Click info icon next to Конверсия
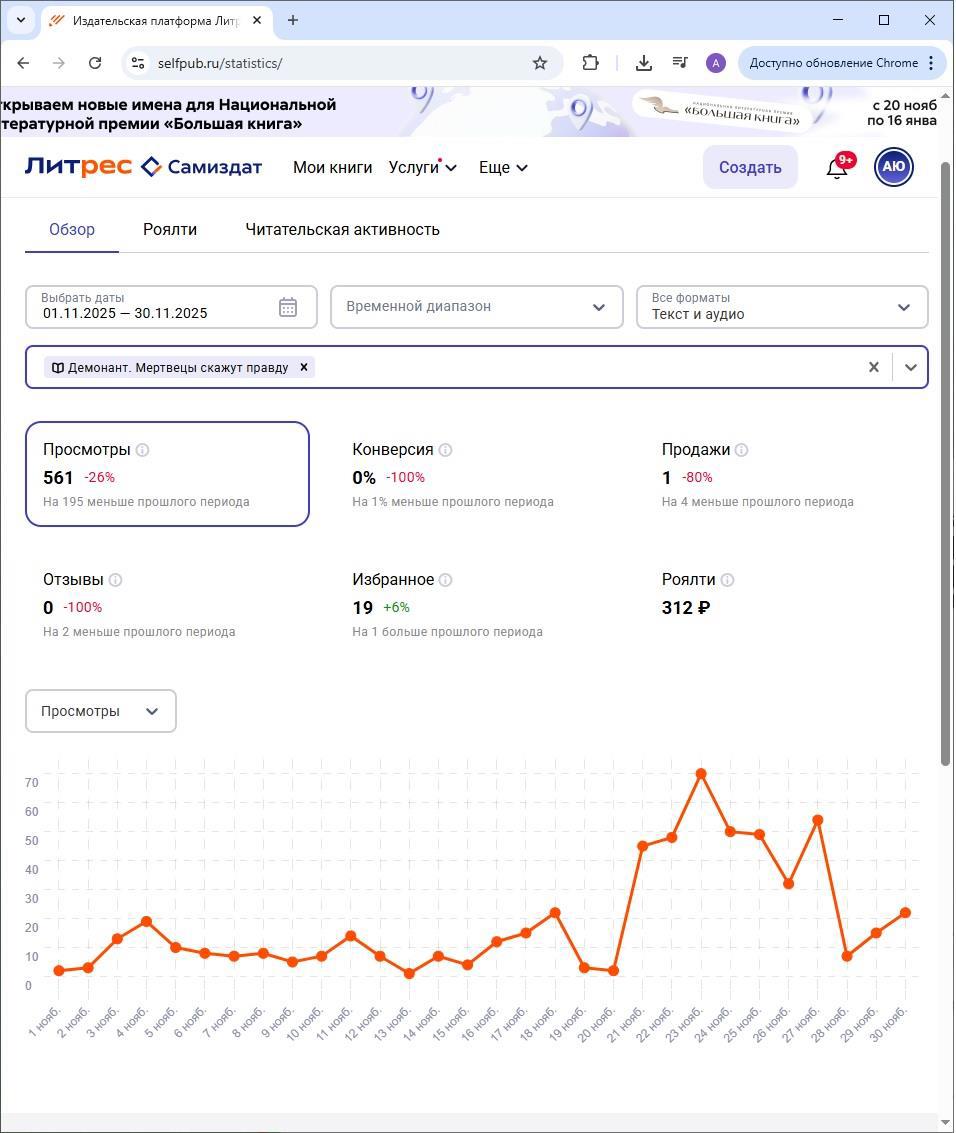Image resolution: width=956 pixels, height=1133 pixels. 445,450
